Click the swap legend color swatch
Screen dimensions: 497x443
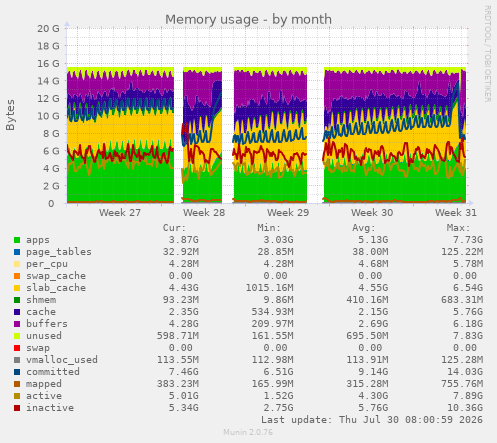tap(17, 348)
